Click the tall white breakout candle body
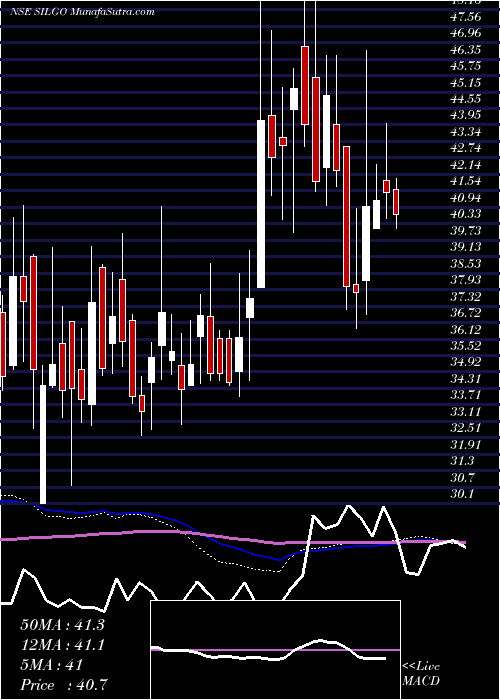500x700 pixels. point(261,204)
